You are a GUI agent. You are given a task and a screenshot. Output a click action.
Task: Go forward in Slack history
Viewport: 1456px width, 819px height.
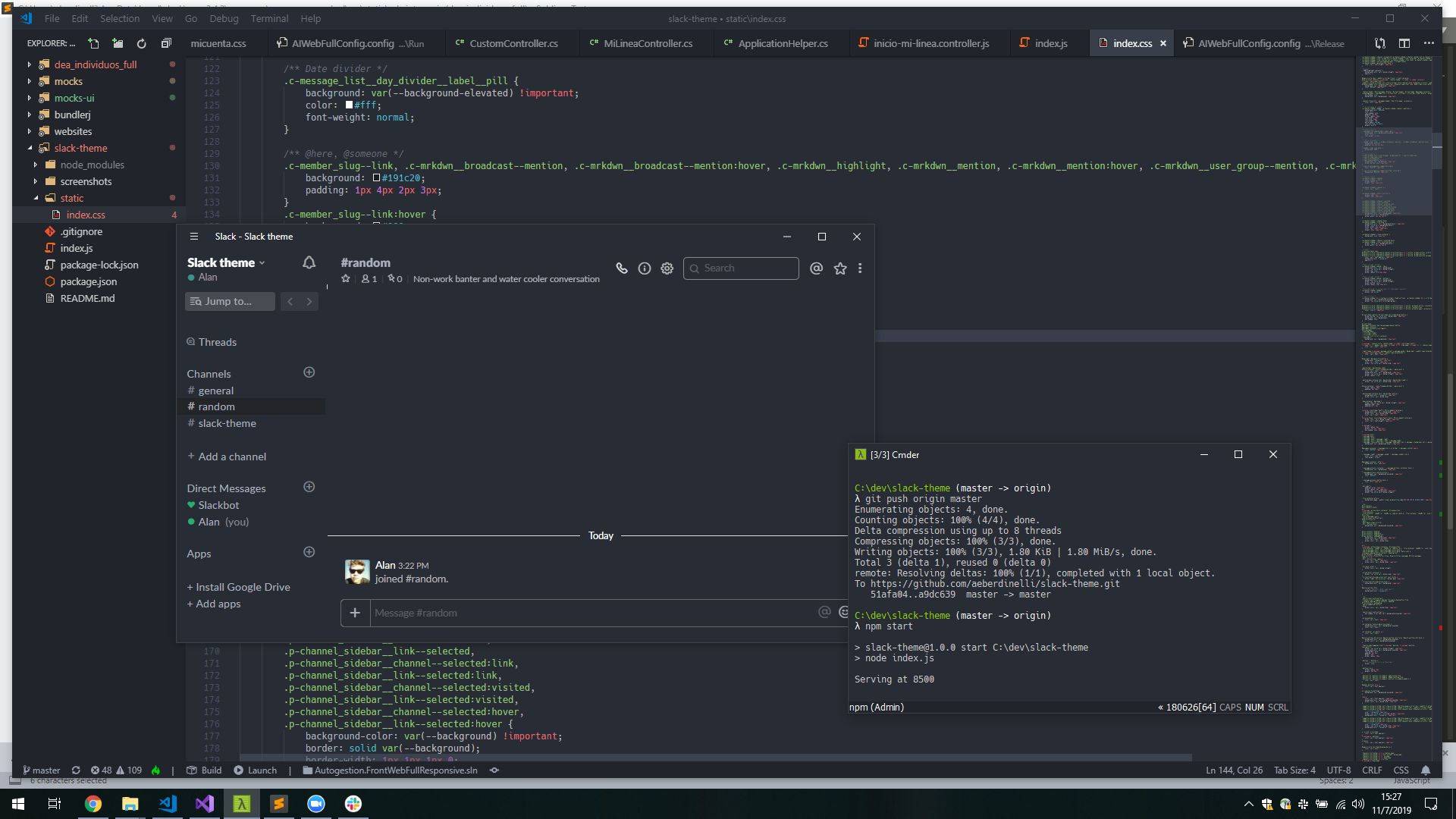tap(309, 302)
